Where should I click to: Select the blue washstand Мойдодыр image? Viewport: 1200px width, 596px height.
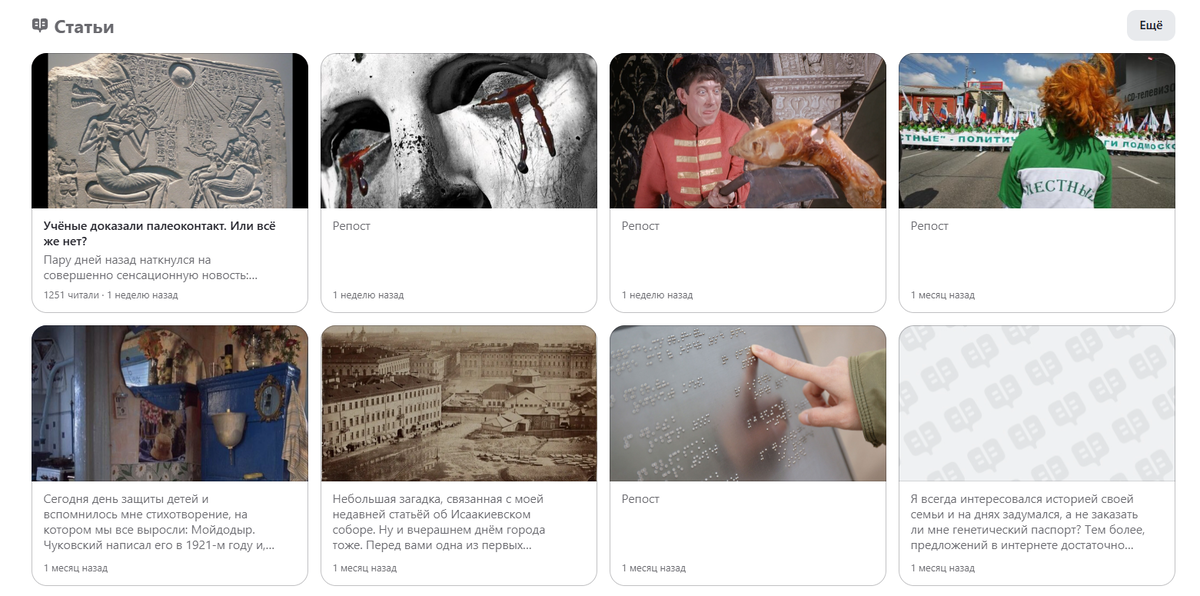coord(170,403)
